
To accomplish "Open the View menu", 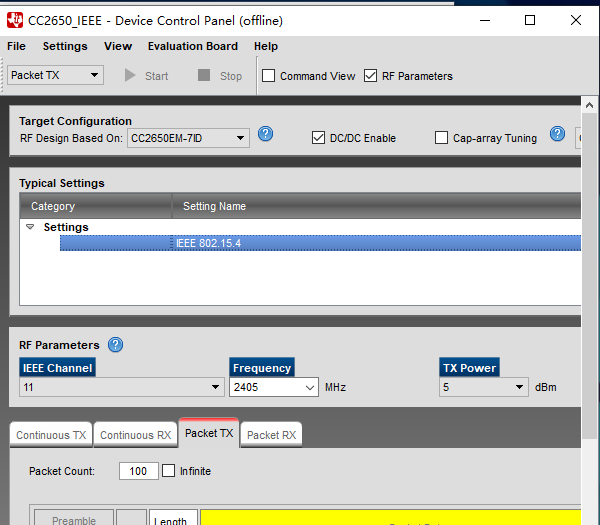I will pyautogui.click(x=118, y=46).
